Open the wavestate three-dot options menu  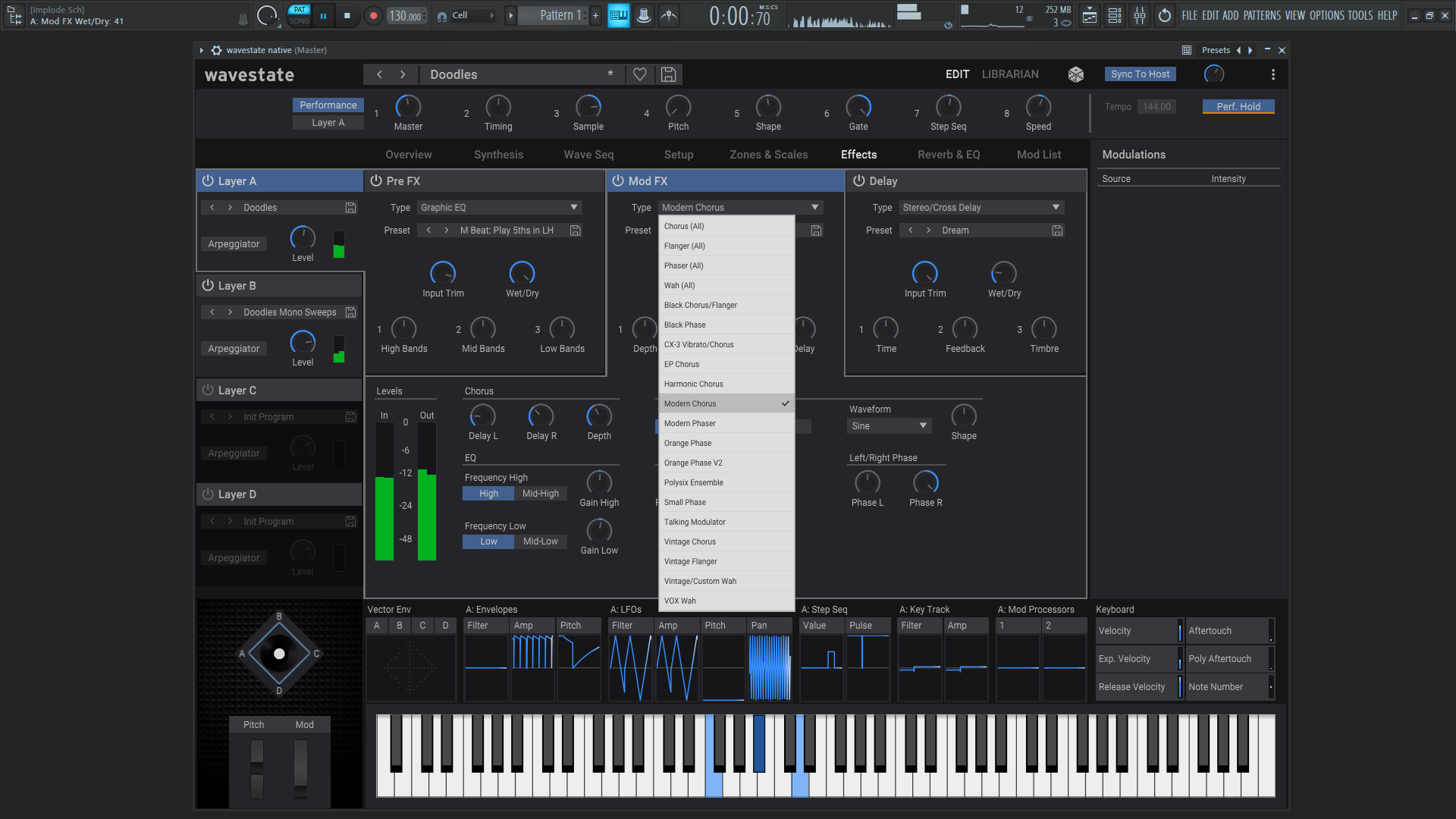[x=1273, y=74]
